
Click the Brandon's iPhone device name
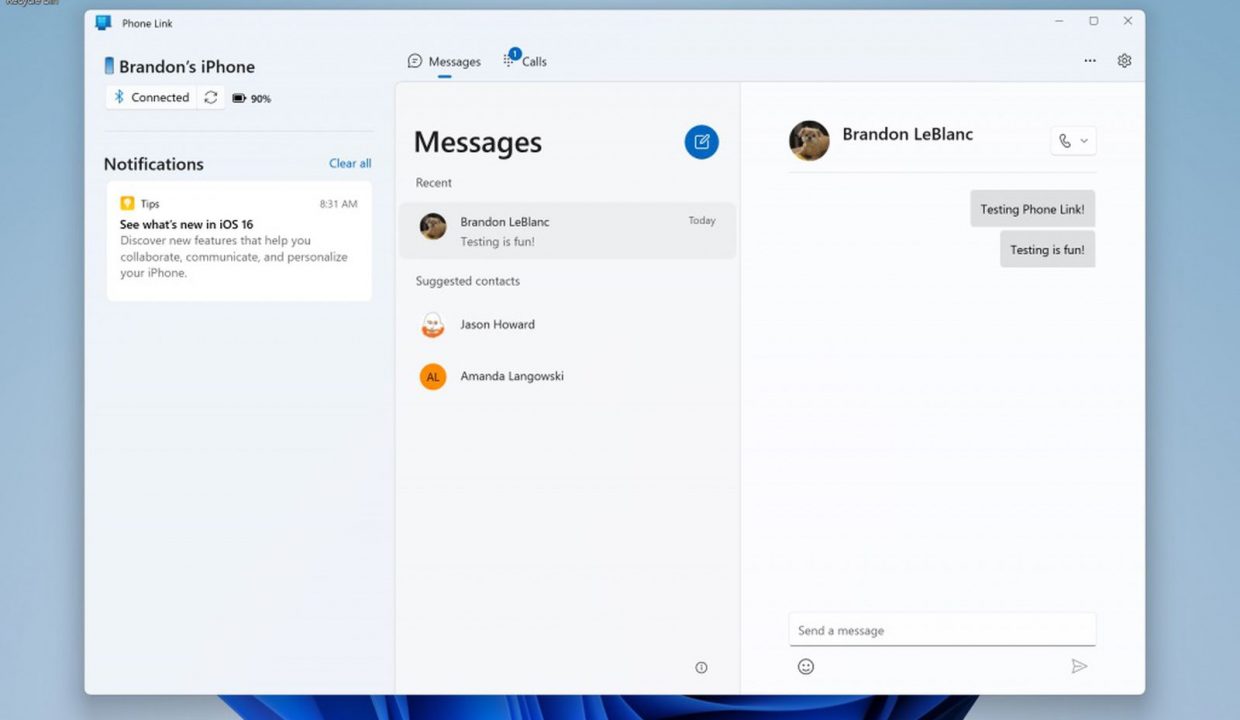pyautogui.click(x=187, y=67)
